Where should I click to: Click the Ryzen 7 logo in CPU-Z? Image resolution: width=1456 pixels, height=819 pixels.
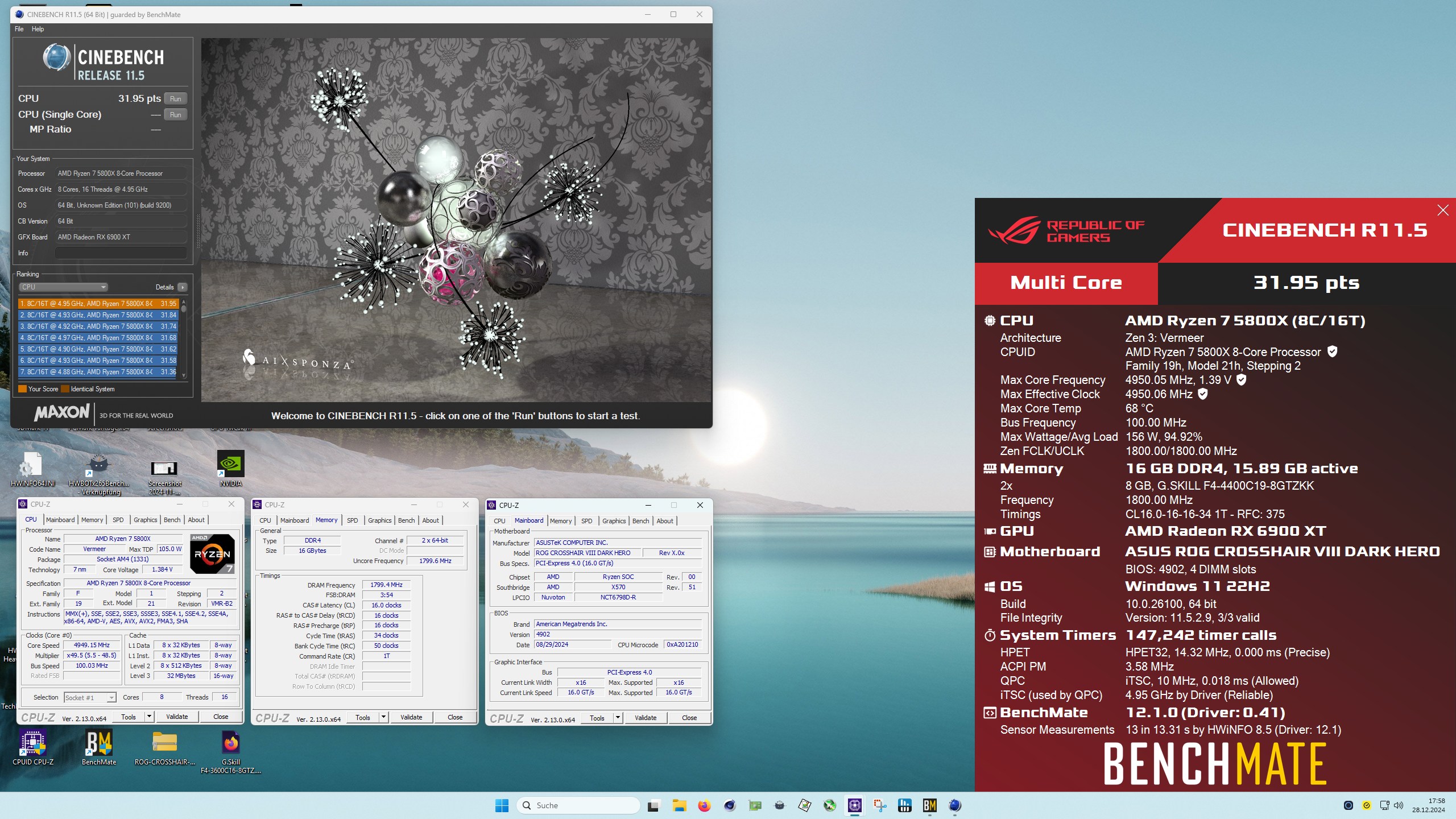[212, 554]
